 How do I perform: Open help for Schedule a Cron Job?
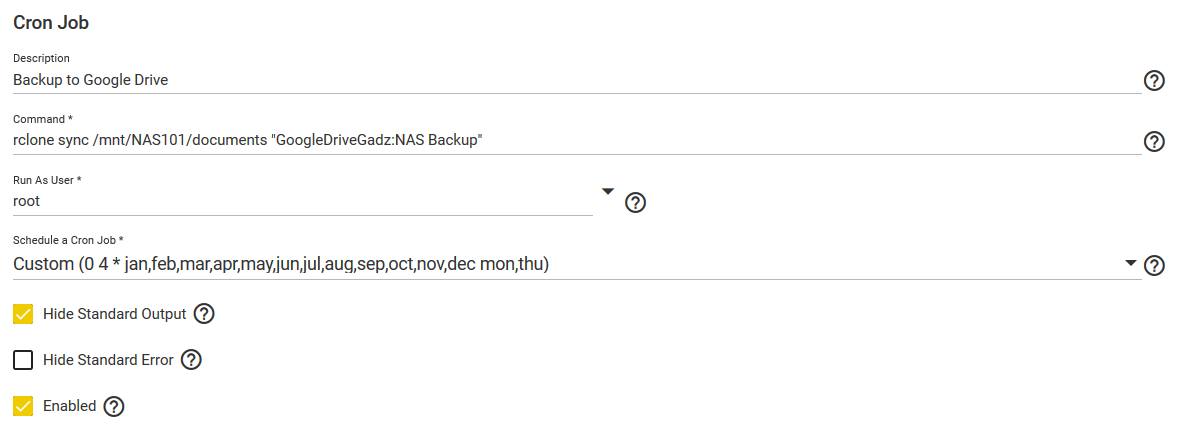click(x=1154, y=265)
